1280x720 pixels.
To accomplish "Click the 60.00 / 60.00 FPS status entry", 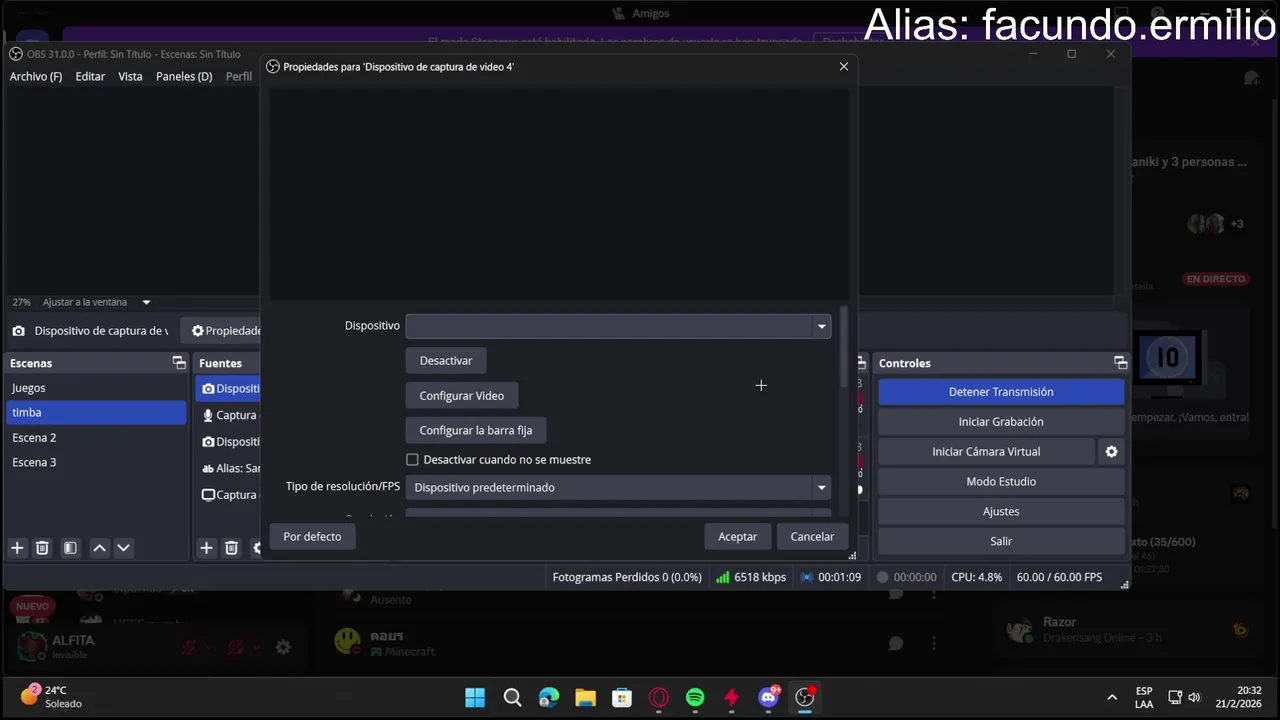I will (1059, 577).
